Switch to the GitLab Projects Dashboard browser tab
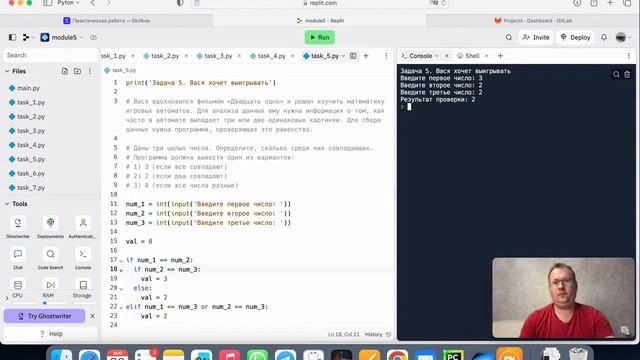The image size is (640, 360). pyautogui.click(x=533, y=20)
